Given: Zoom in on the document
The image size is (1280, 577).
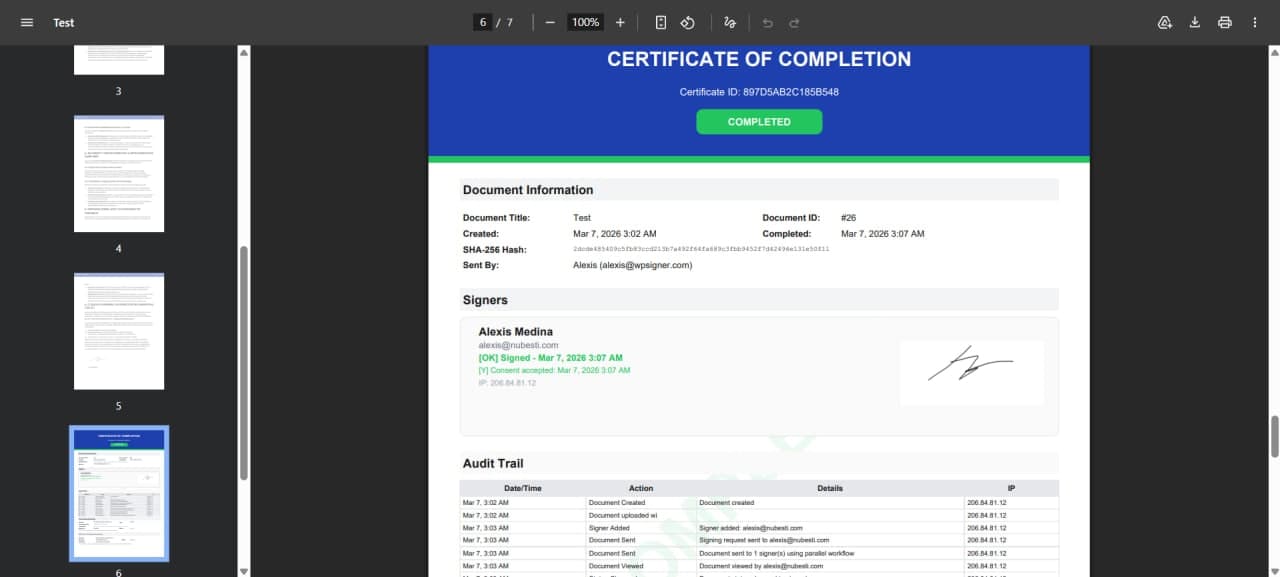Looking at the screenshot, I should click(x=620, y=21).
